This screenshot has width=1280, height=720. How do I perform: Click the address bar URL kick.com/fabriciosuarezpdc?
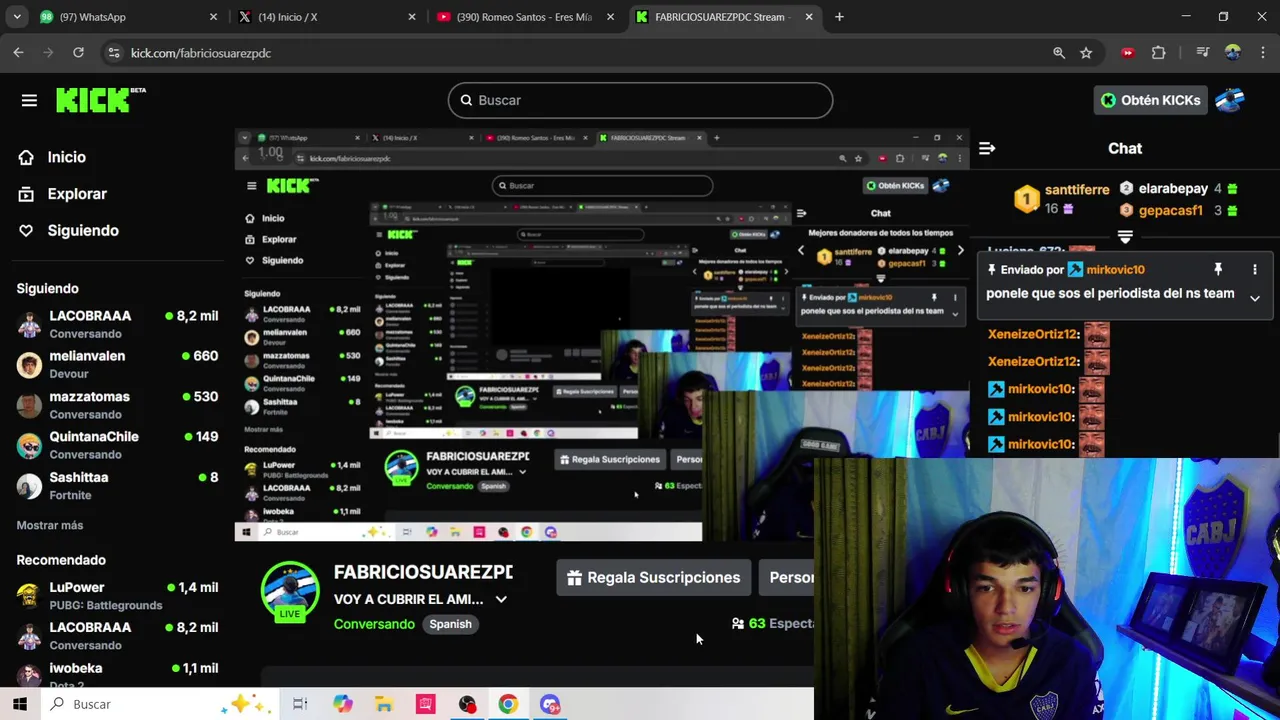pyautogui.click(x=201, y=53)
